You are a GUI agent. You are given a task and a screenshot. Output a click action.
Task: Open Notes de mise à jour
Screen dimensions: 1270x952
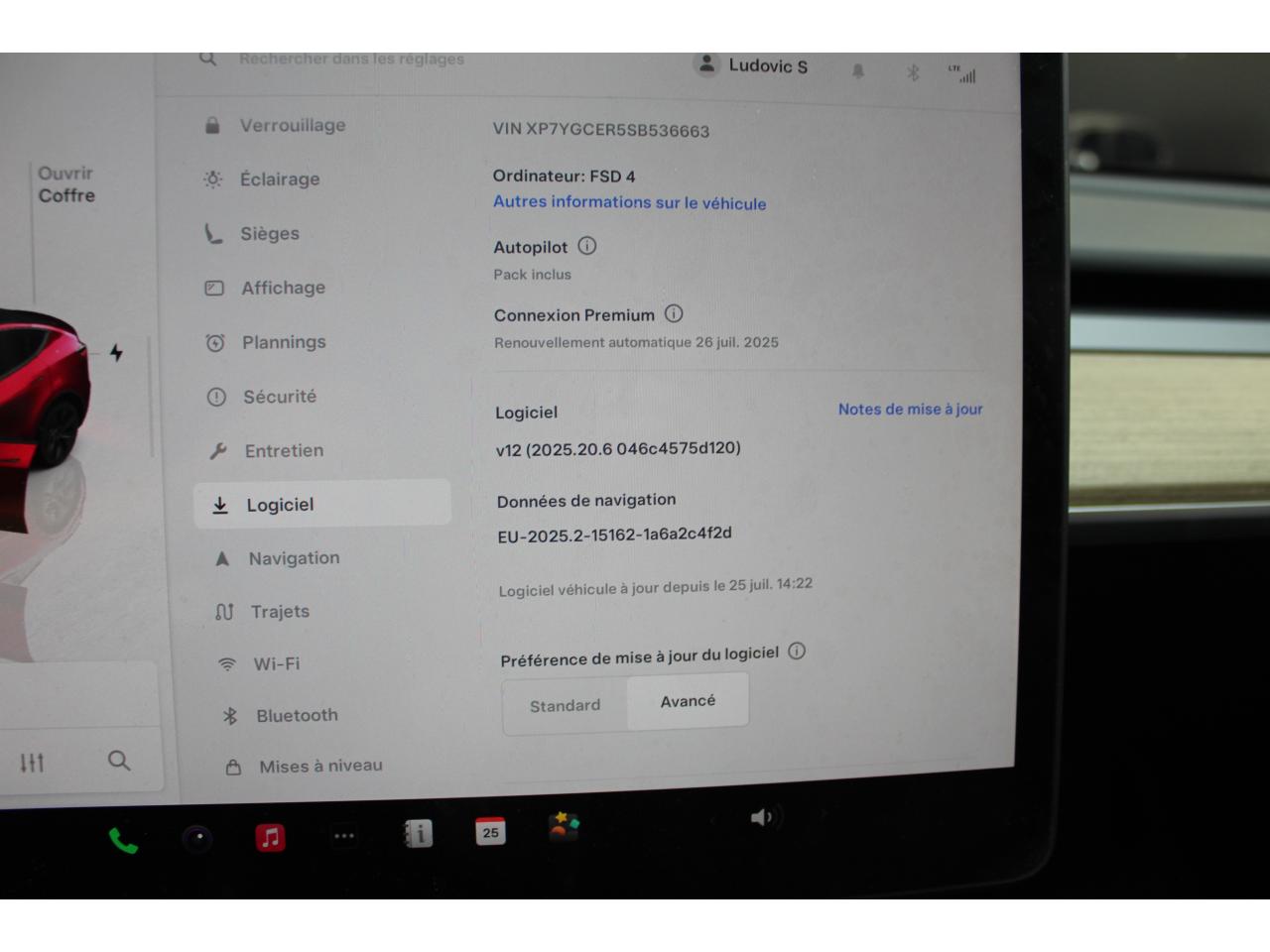tap(911, 409)
